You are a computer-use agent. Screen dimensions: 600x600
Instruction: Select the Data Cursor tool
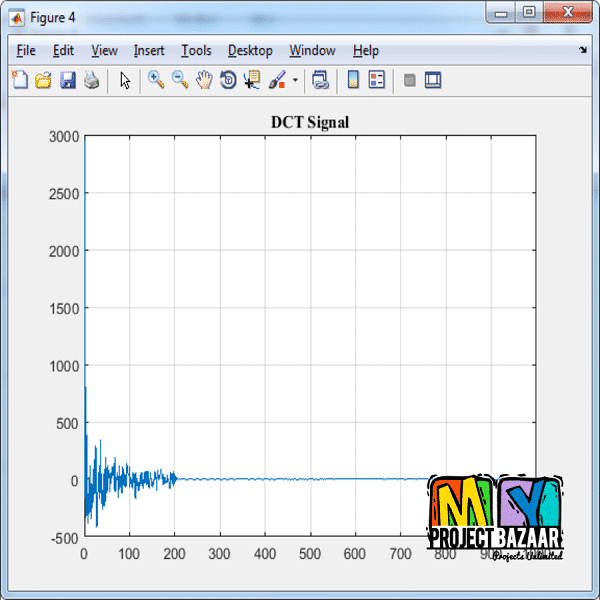coord(252,80)
